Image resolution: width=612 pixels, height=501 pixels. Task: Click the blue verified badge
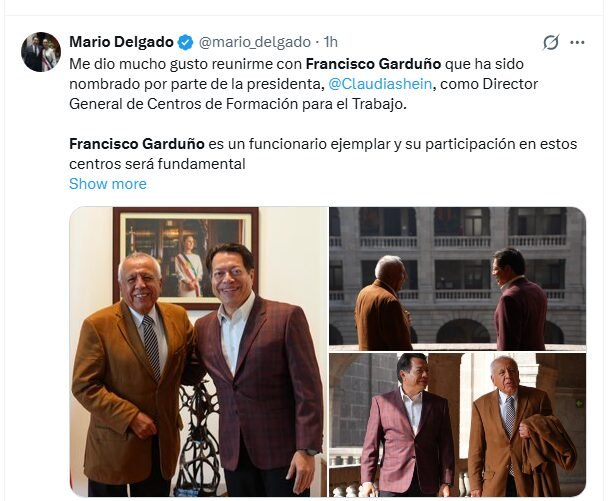point(185,42)
